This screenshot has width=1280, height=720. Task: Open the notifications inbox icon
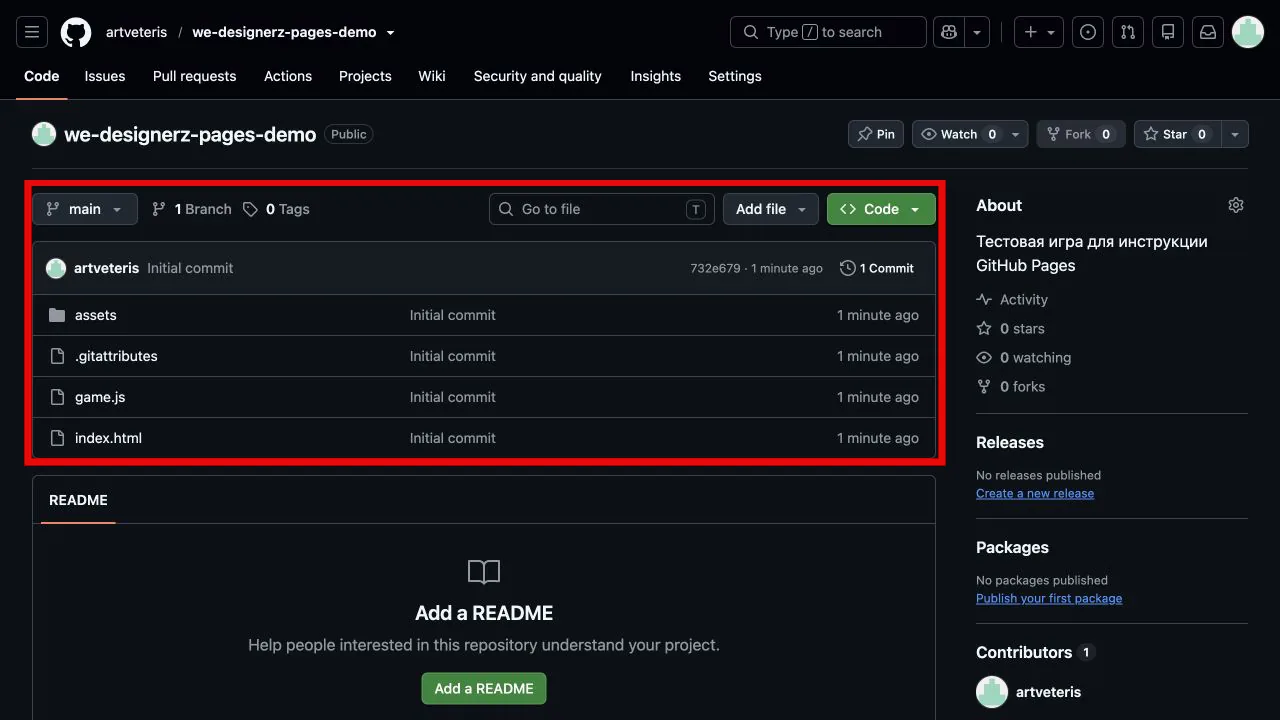[1208, 32]
